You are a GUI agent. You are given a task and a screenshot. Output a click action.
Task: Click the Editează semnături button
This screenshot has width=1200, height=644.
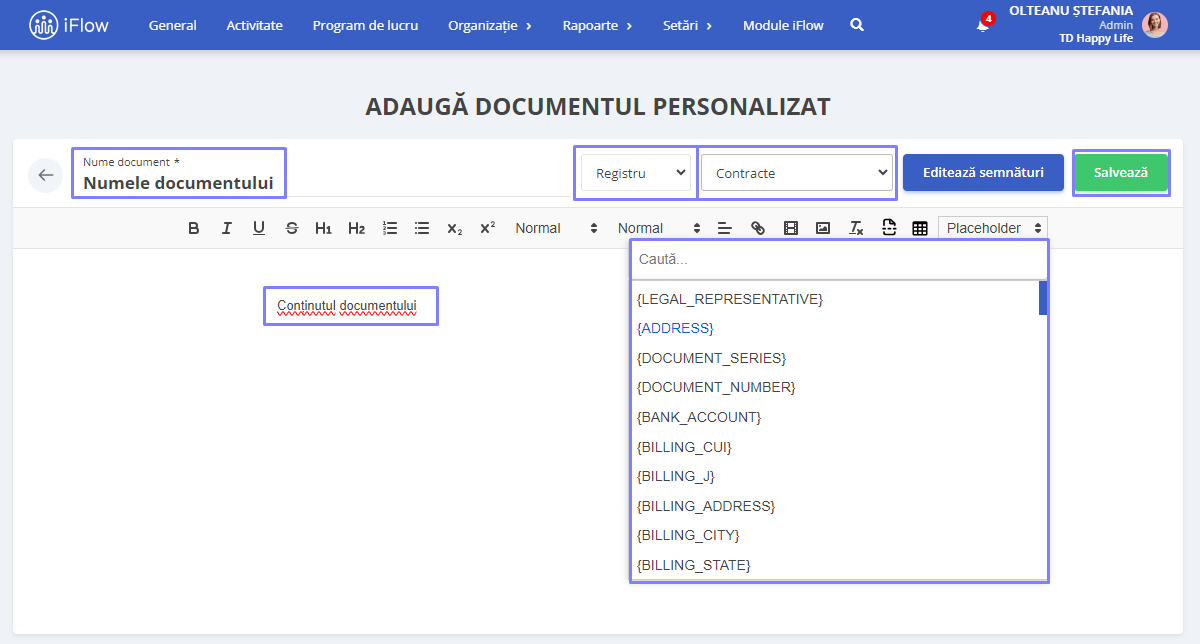tap(983, 172)
